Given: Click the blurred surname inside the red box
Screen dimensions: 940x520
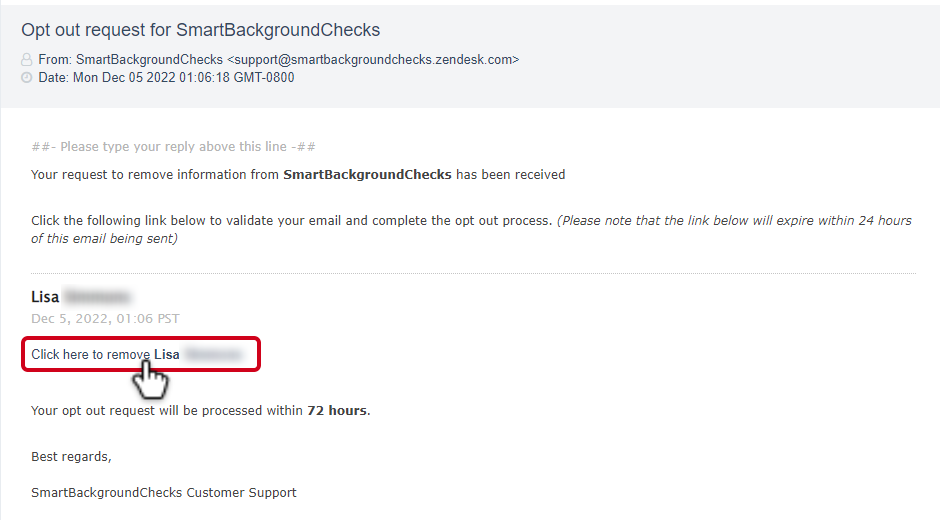Looking at the screenshot, I should coord(213,354).
